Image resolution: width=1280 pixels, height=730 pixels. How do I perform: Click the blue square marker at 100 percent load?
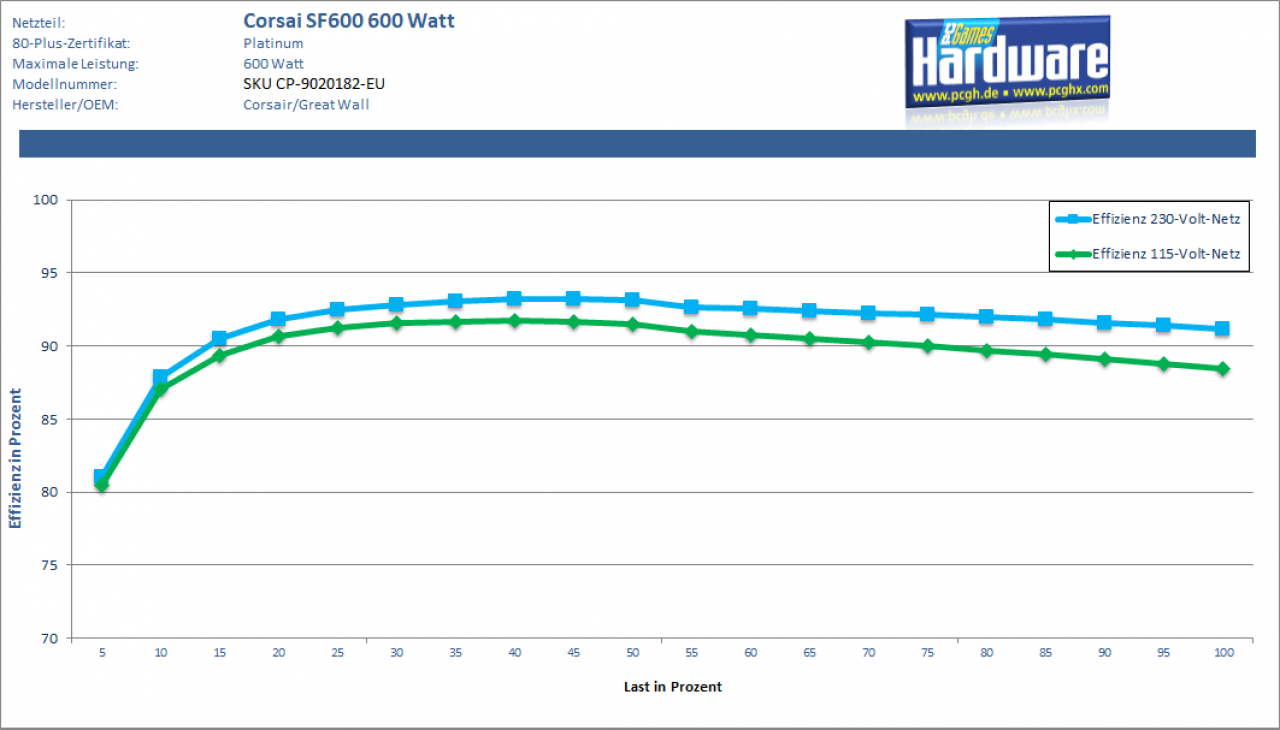(x=1222, y=328)
